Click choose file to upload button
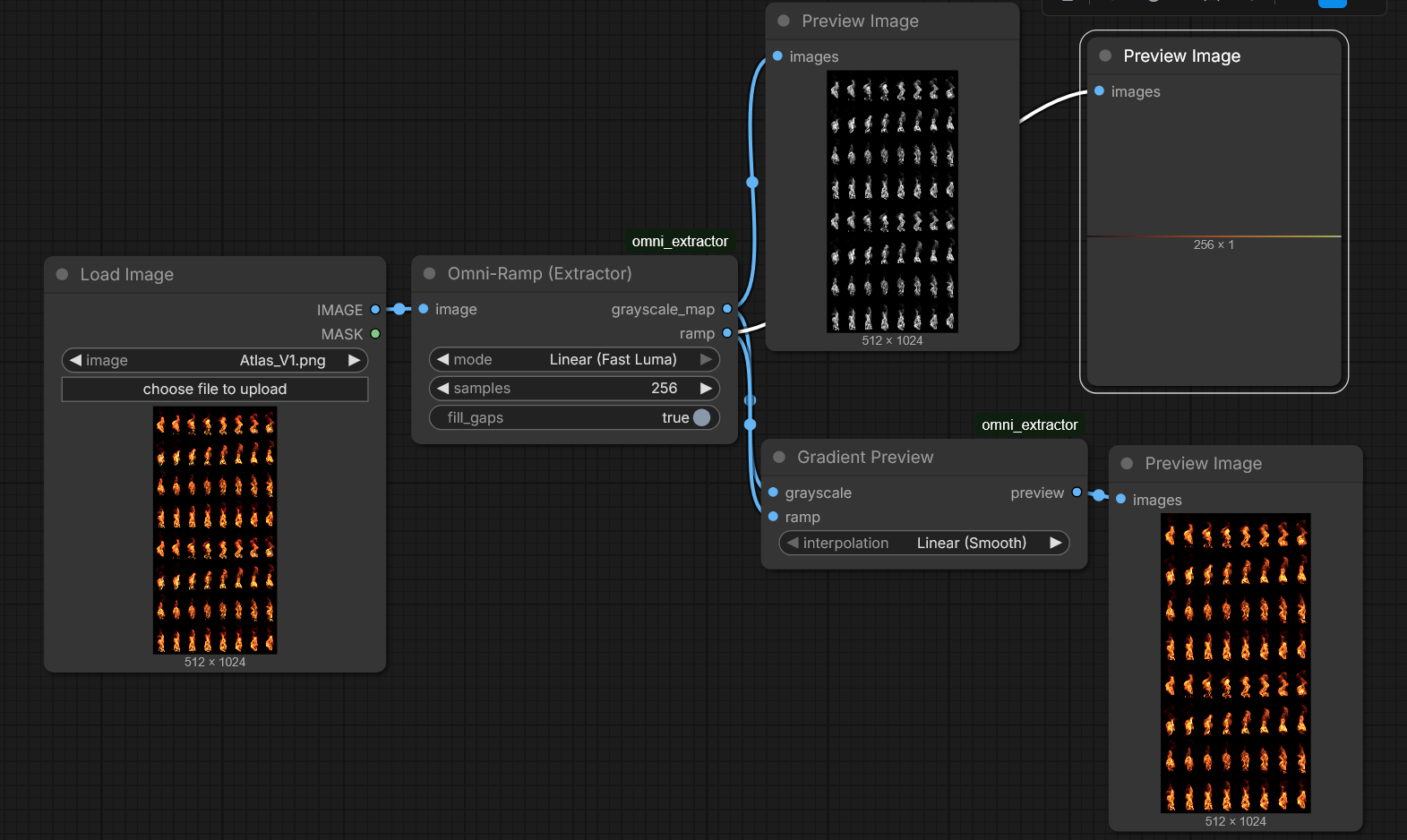 pyautogui.click(x=215, y=390)
